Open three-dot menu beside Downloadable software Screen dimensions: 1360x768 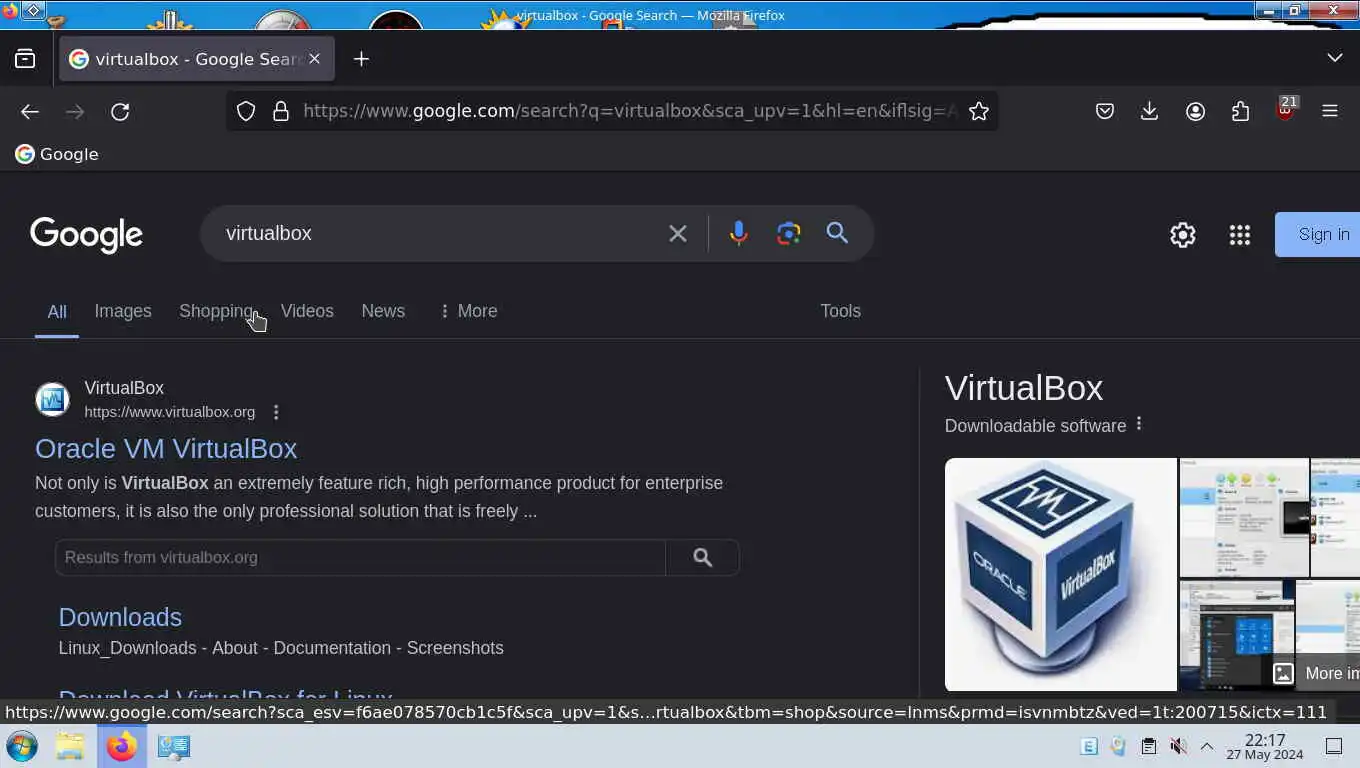(x=1138, y=425)
